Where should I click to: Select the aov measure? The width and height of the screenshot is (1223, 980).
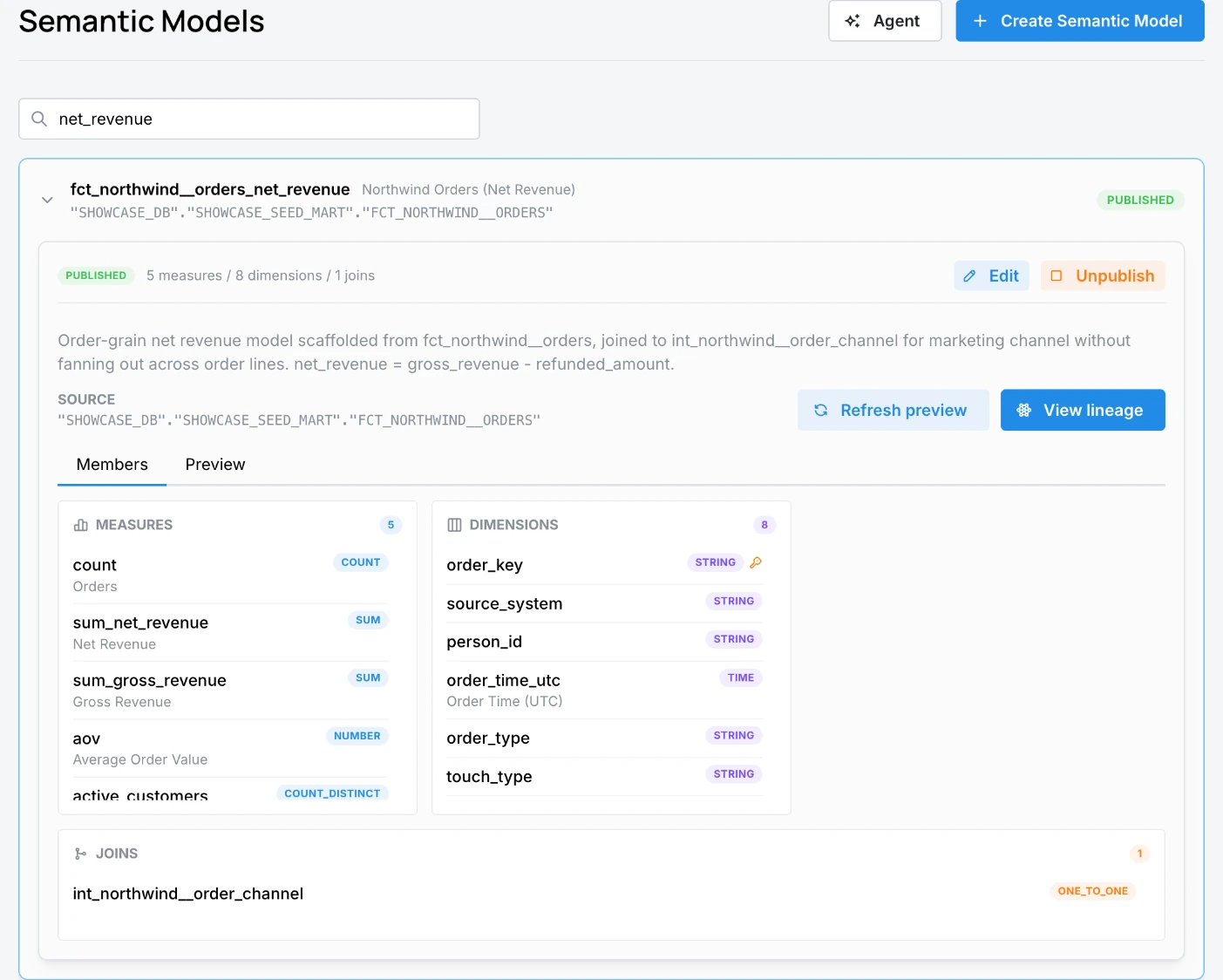[x=230, y=747]
